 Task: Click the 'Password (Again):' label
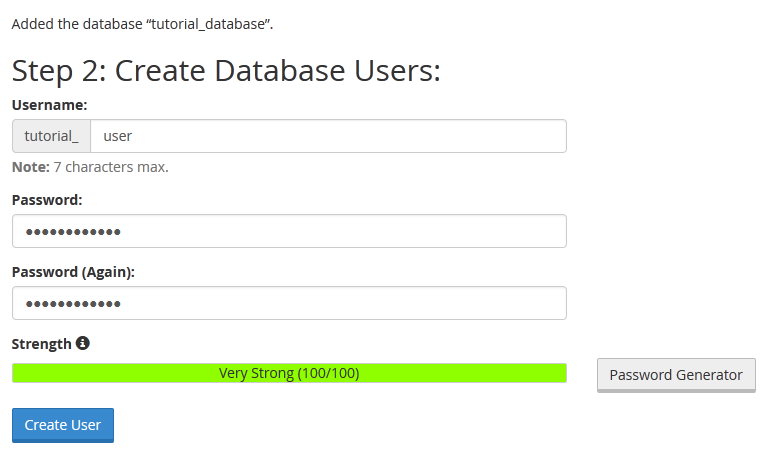coord(73,272)
